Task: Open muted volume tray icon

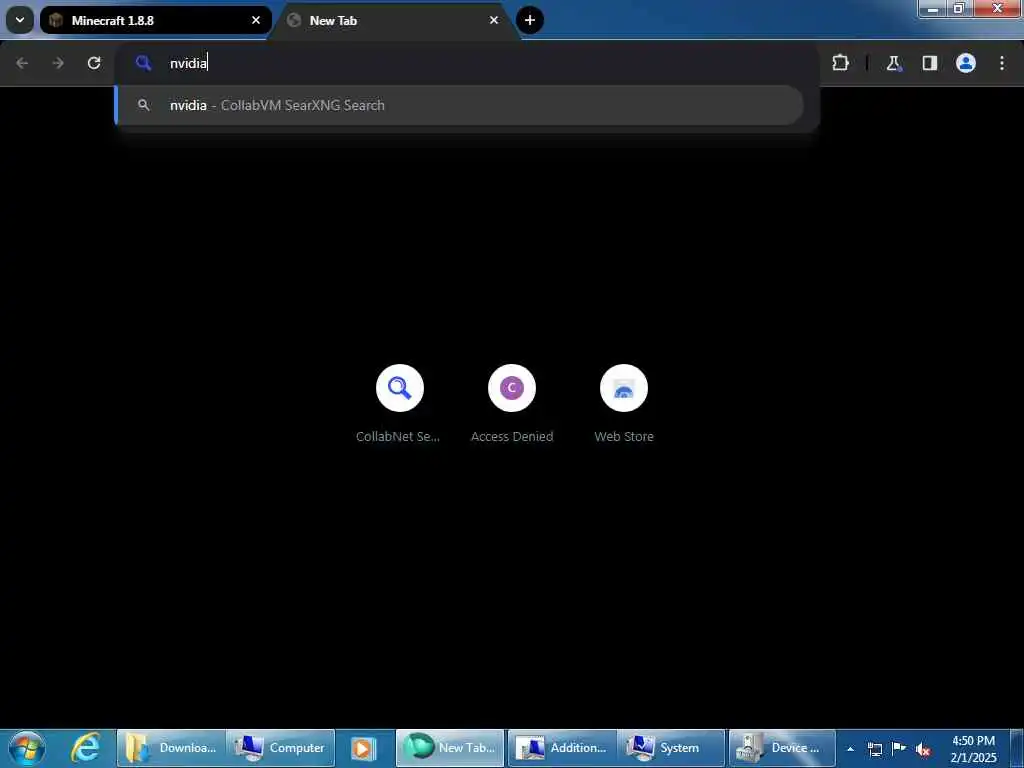Action: [923, 749]
